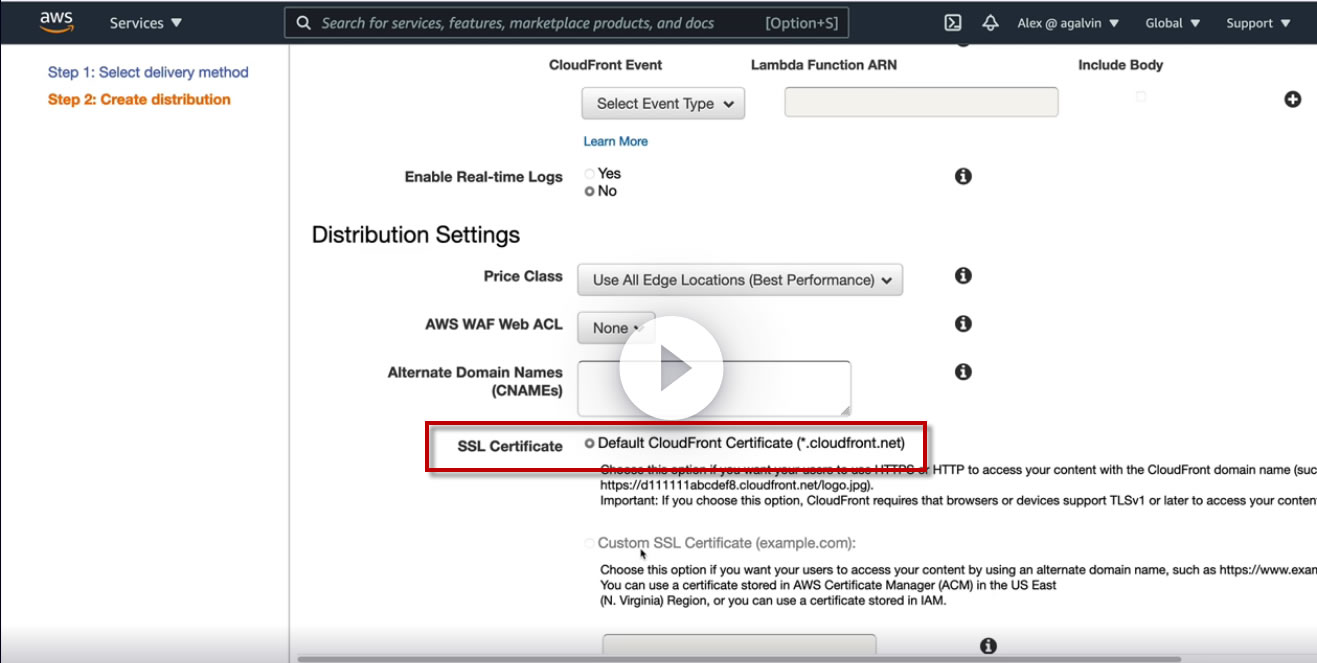Click the horizontal scrollbar at the bottom

(739, 658)
